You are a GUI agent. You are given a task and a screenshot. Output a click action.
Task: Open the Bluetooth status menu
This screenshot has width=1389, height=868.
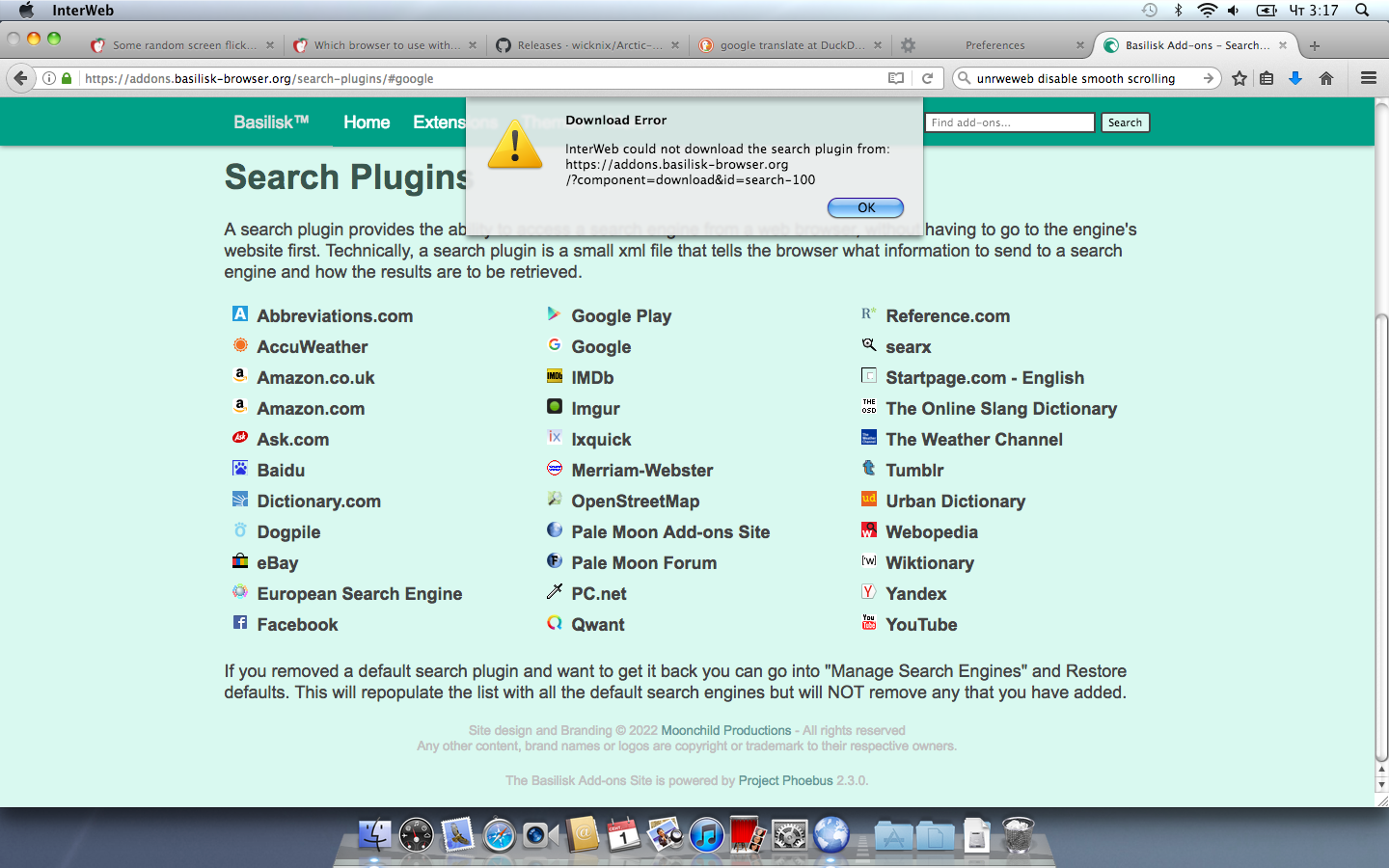tap(1178, 11)
